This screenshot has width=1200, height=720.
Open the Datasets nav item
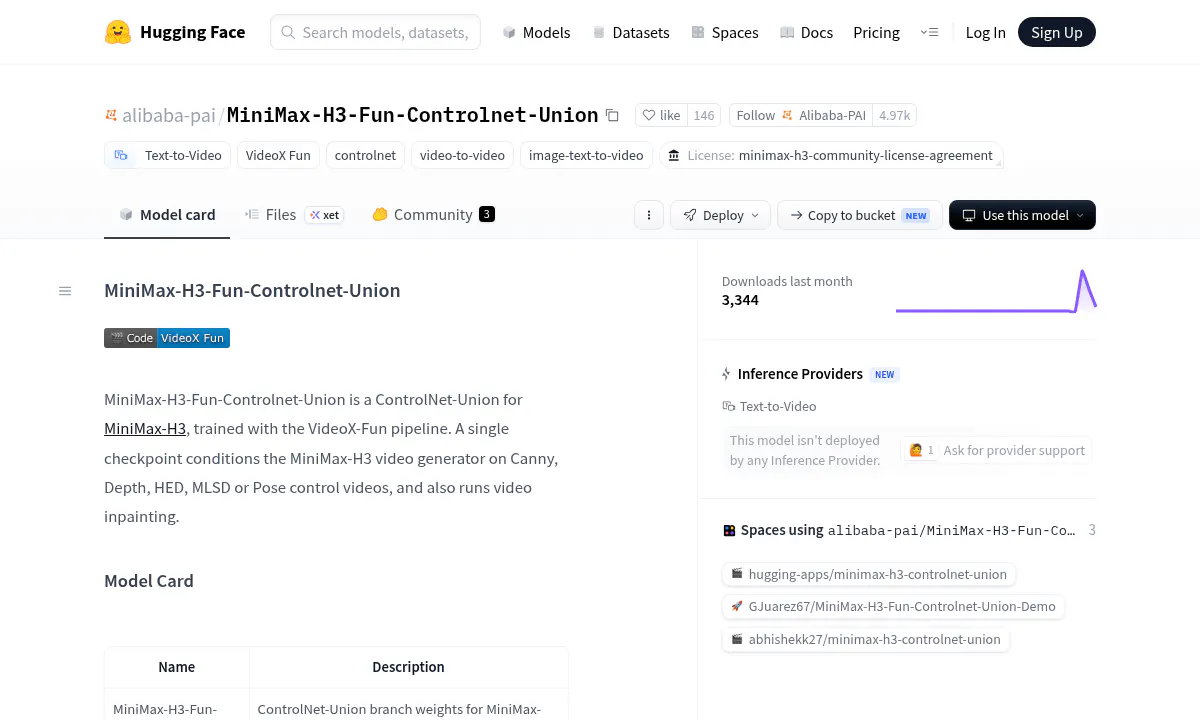(630, 32)
